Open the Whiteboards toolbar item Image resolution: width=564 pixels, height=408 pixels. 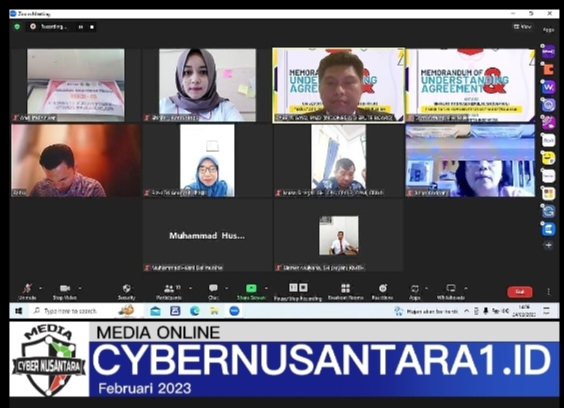pos(450,291)
